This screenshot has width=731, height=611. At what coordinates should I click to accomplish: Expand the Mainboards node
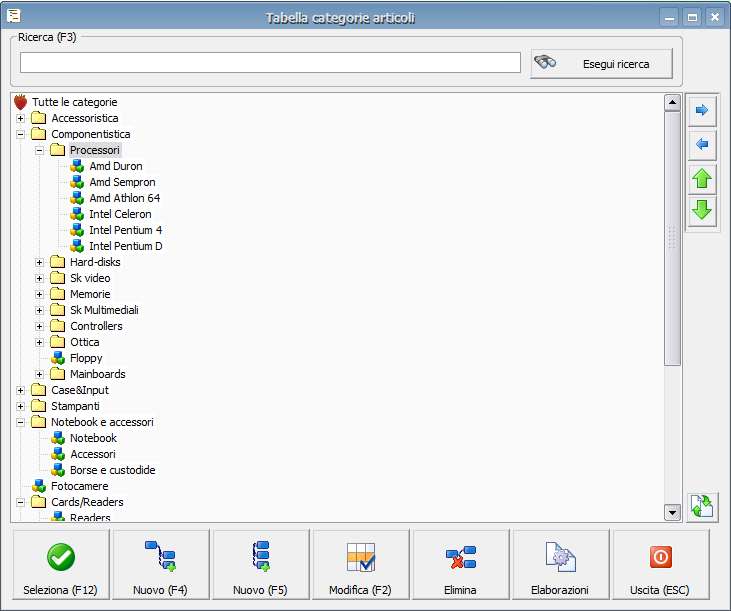tap(40, 374)
